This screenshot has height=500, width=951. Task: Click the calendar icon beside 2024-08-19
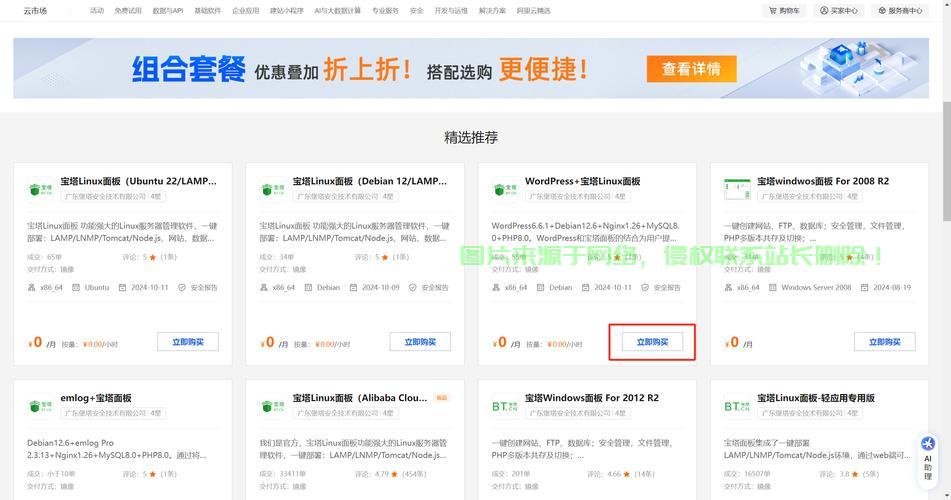(864, 287)
